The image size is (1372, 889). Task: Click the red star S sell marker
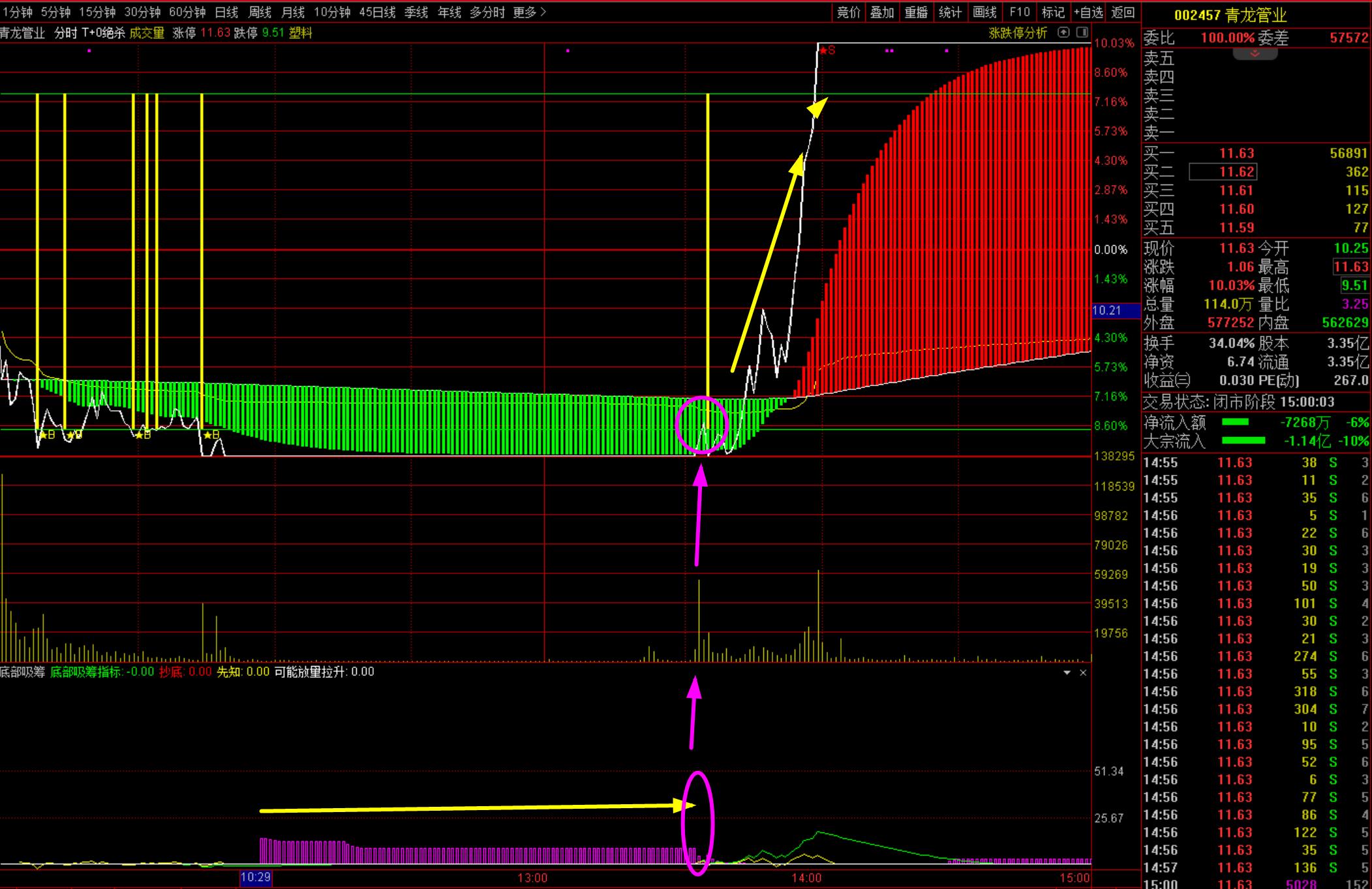point(827,50)
